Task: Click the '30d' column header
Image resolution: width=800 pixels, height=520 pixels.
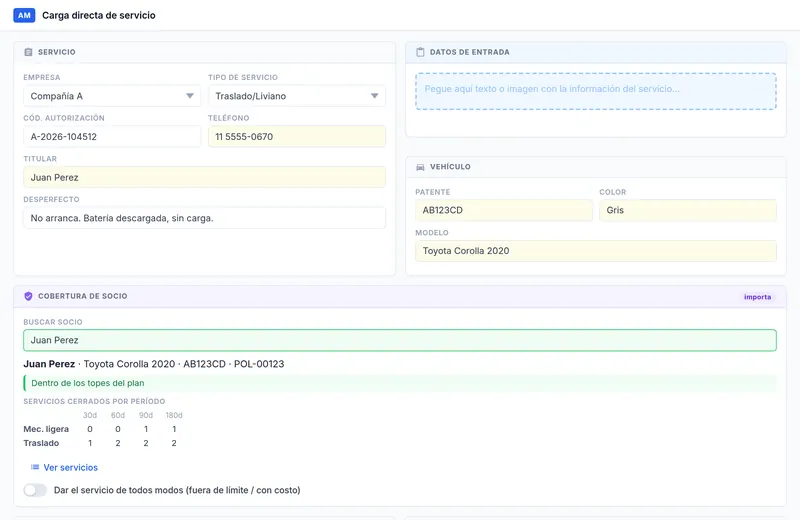Action: (90, 415)
